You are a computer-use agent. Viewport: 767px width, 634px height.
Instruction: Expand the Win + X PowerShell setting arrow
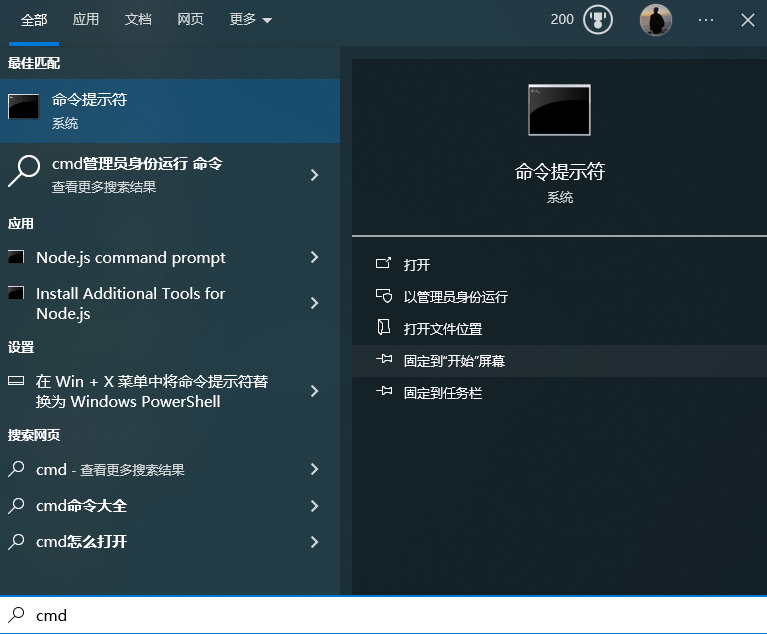pyautogui.click(x=315, y=391)
